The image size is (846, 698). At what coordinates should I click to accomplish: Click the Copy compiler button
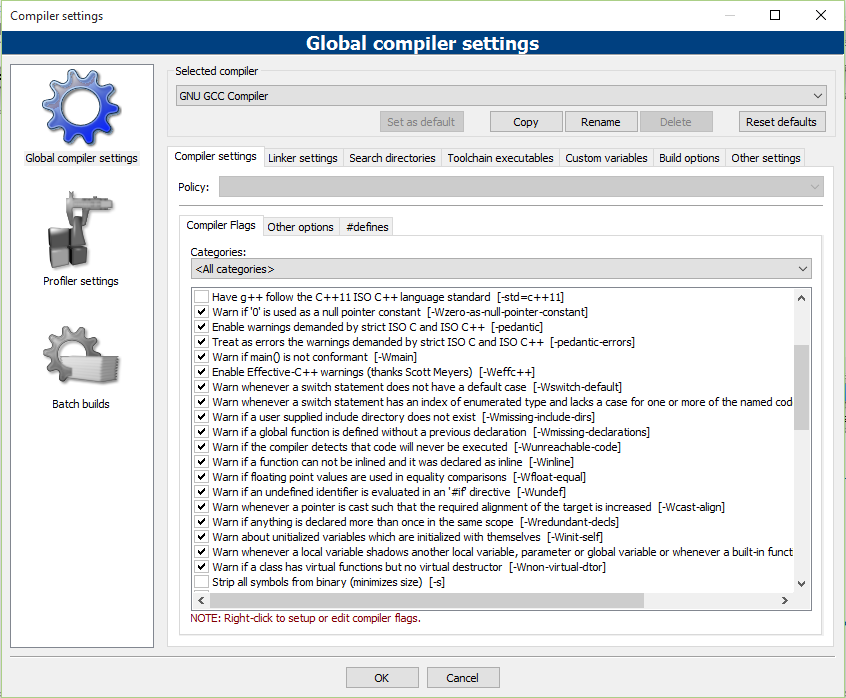pyautogui.click(x=526, y=122)
